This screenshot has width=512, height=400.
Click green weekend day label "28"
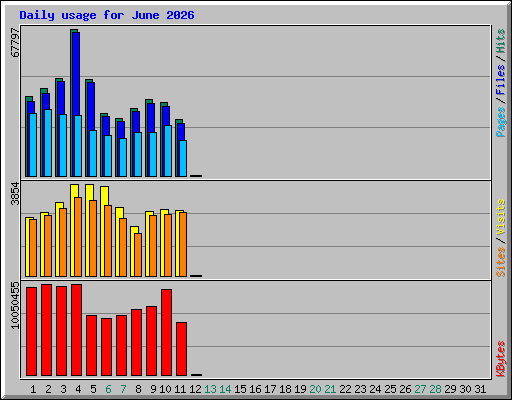(x=435, y=389)
